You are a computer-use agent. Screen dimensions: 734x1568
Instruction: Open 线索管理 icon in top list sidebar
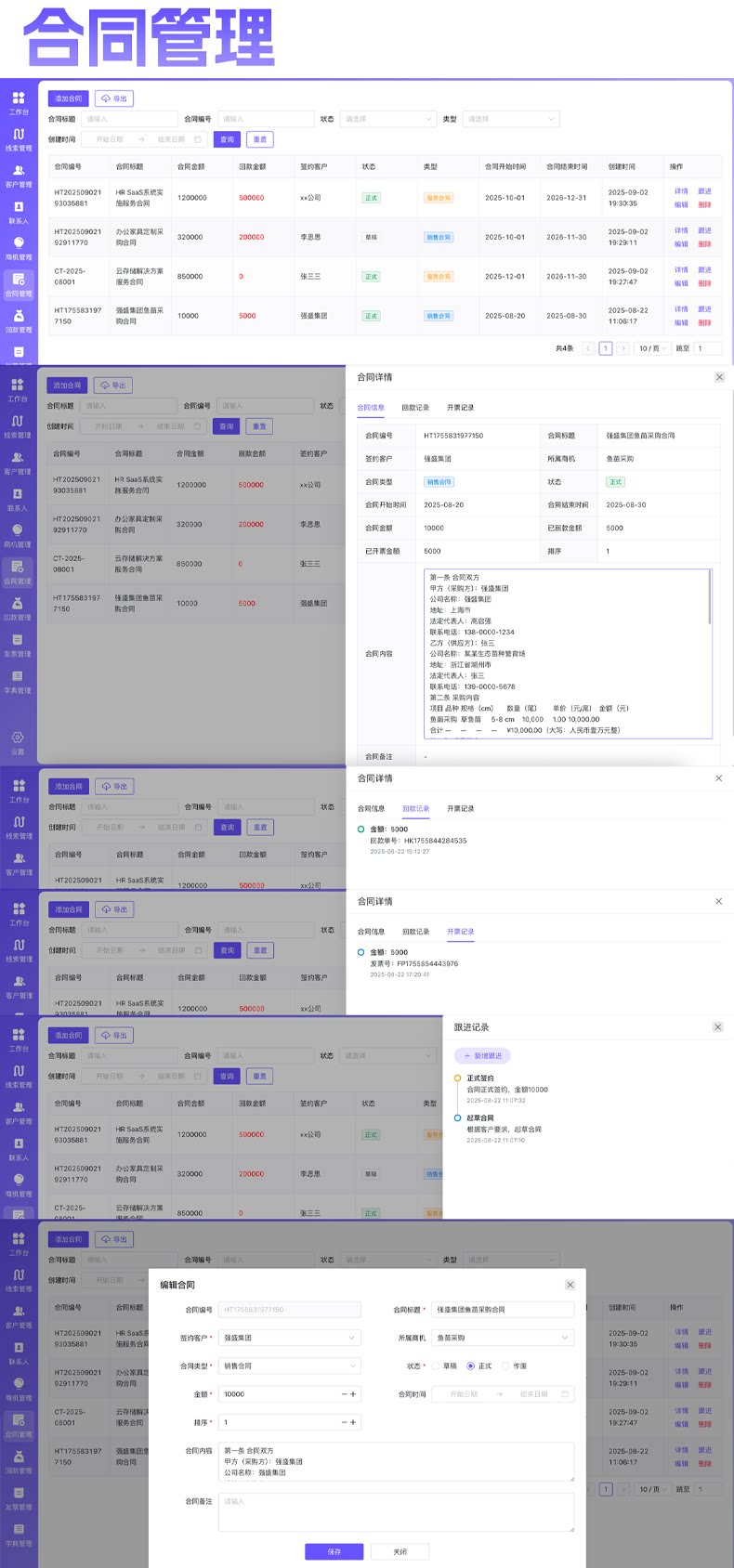coord(19,134)
